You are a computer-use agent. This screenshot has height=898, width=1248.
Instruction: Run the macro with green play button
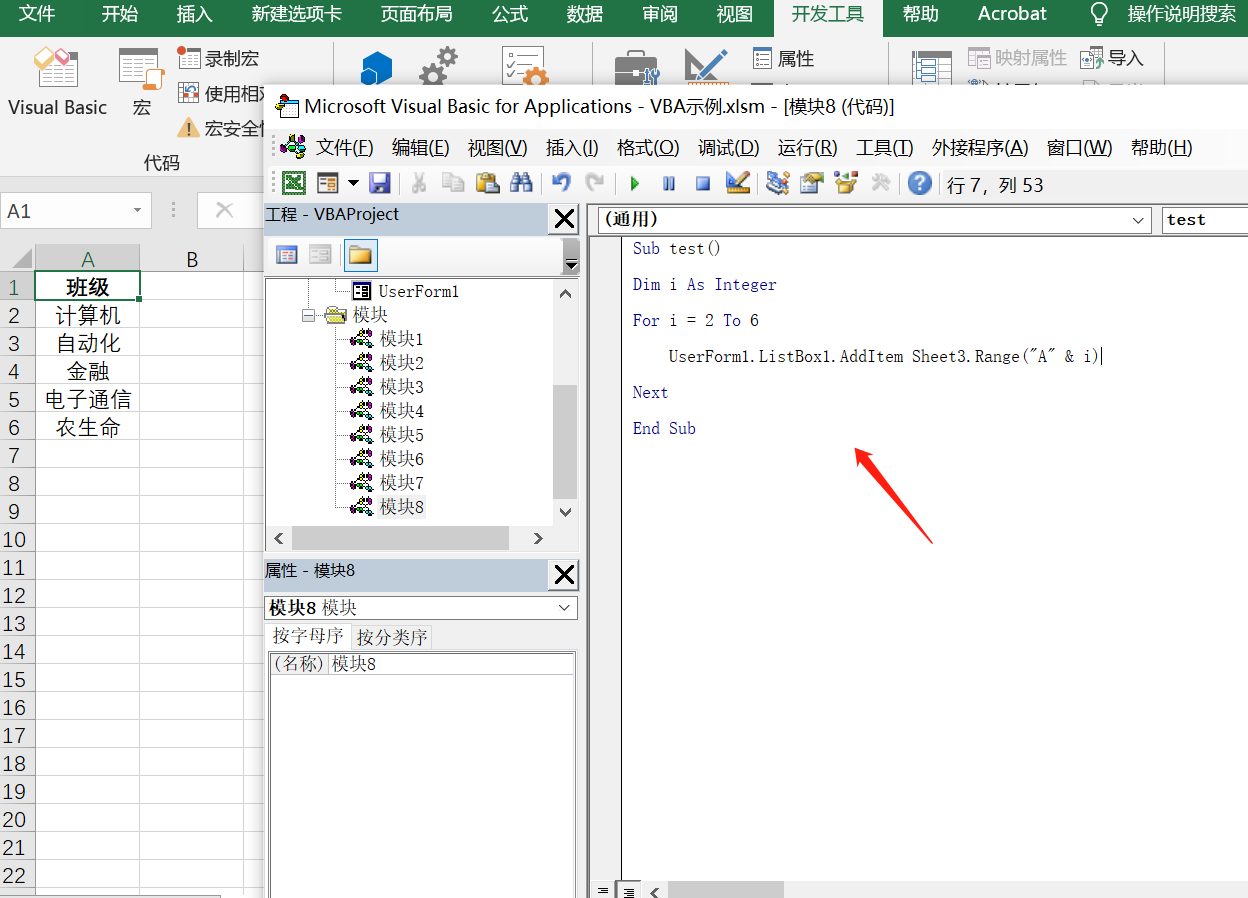tap(634, 183)
